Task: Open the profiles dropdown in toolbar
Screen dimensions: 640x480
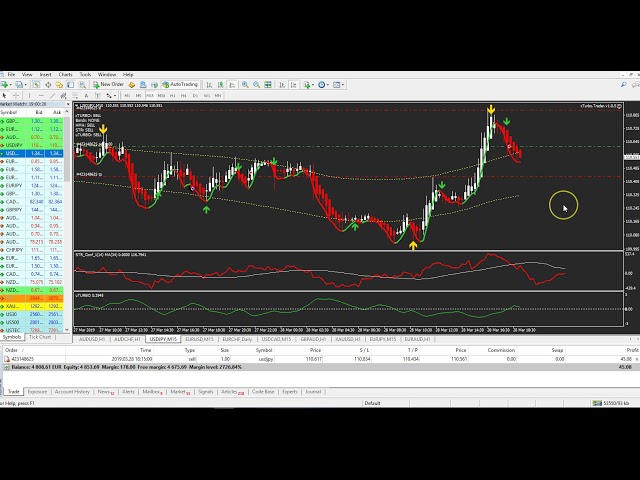Action: coord(25,84)
